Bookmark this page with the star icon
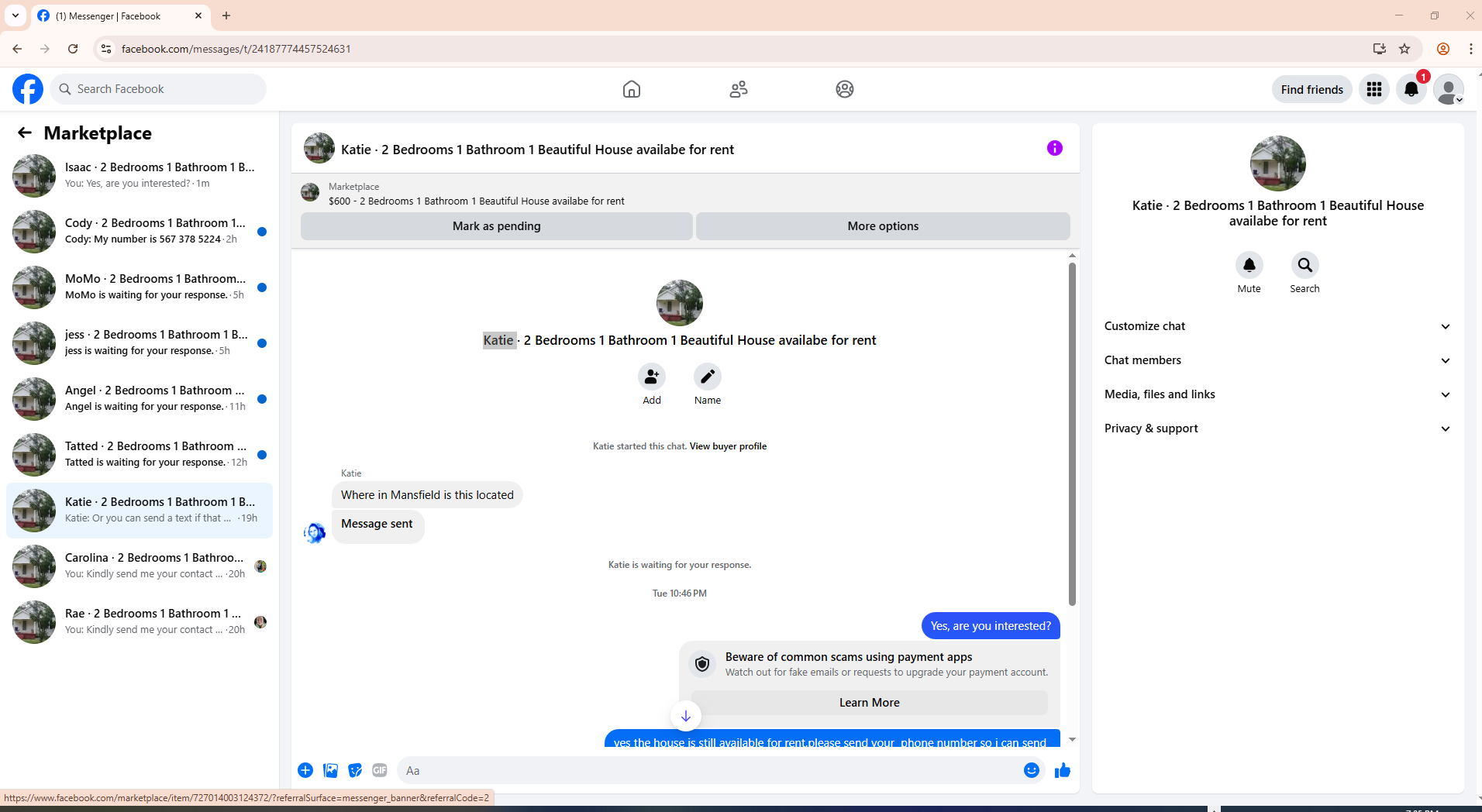1482x812 pixels. click(1404, 49)
